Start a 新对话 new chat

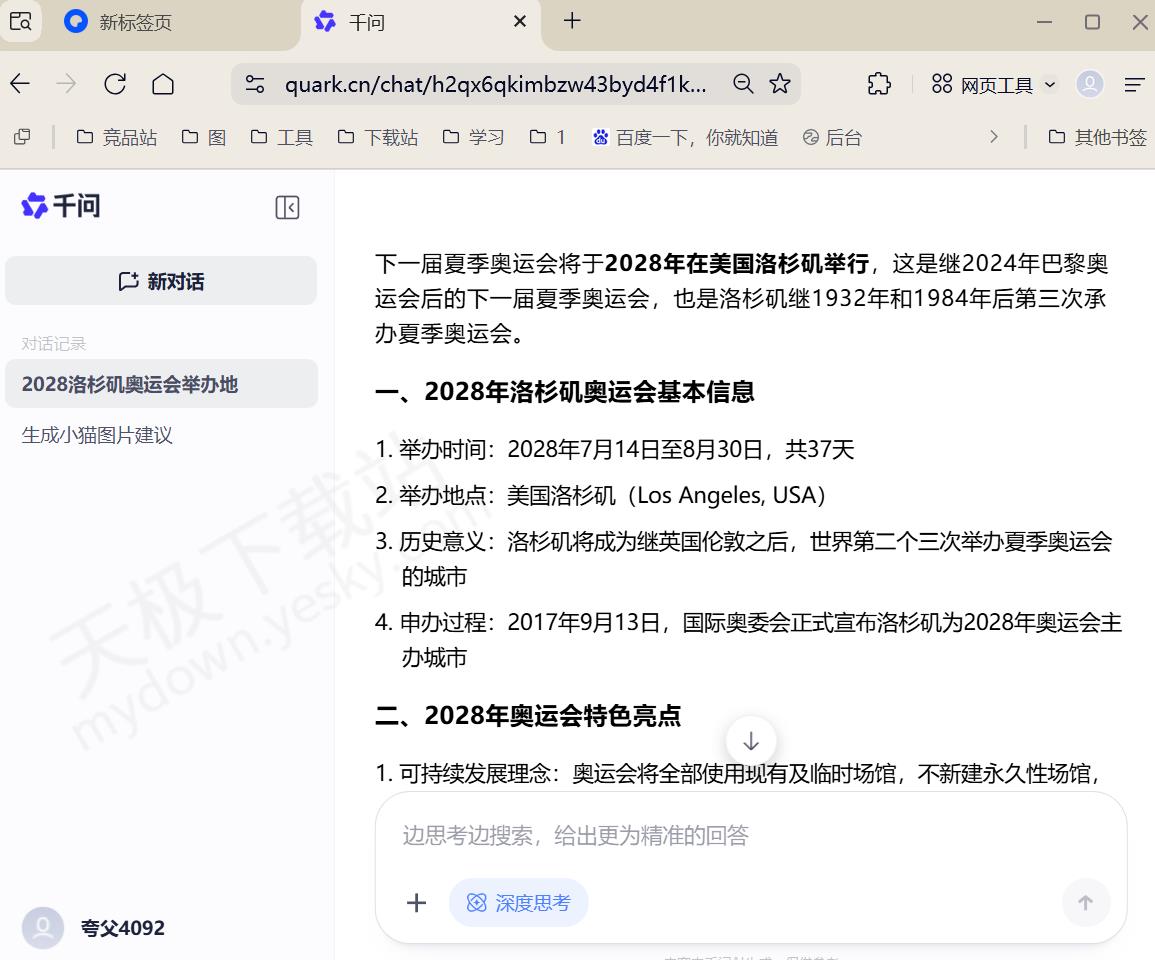click(x=161, y=281)
